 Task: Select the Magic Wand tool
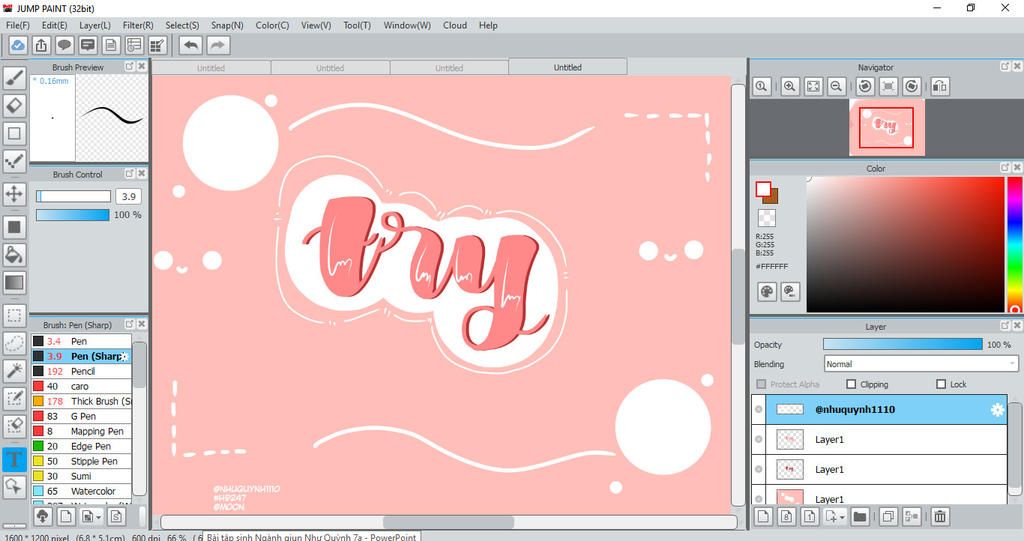click(14, 371)
